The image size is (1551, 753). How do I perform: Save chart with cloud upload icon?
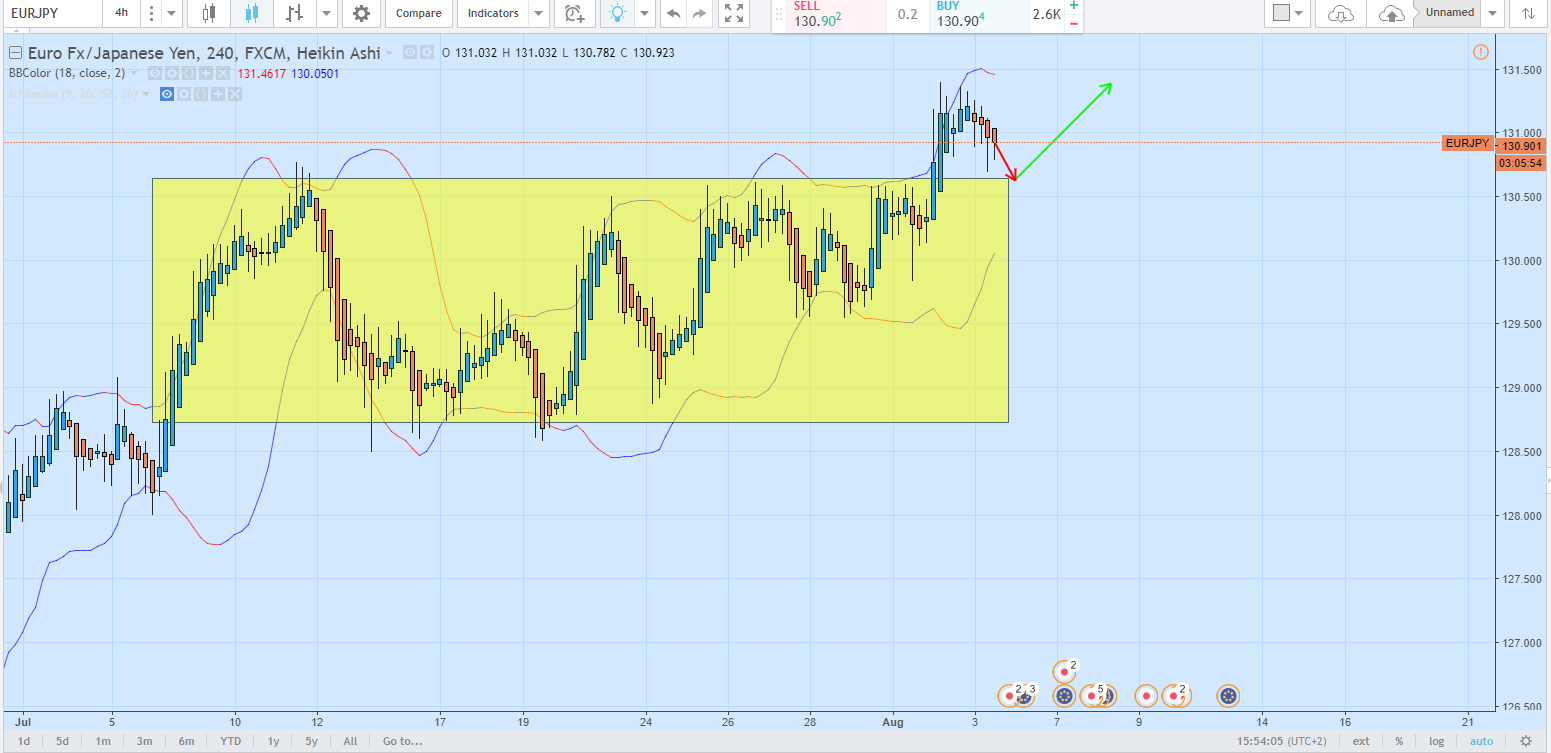1391,13
